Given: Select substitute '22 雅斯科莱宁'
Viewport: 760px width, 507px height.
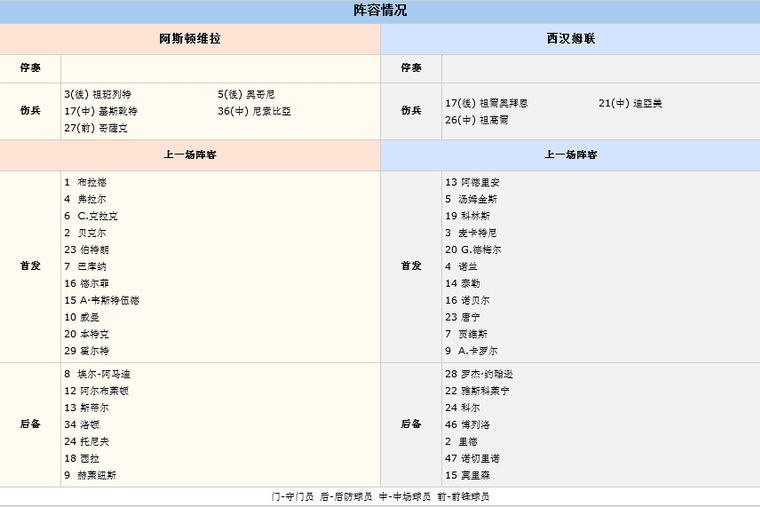Looking at the screenshot, I should point(477,391).
